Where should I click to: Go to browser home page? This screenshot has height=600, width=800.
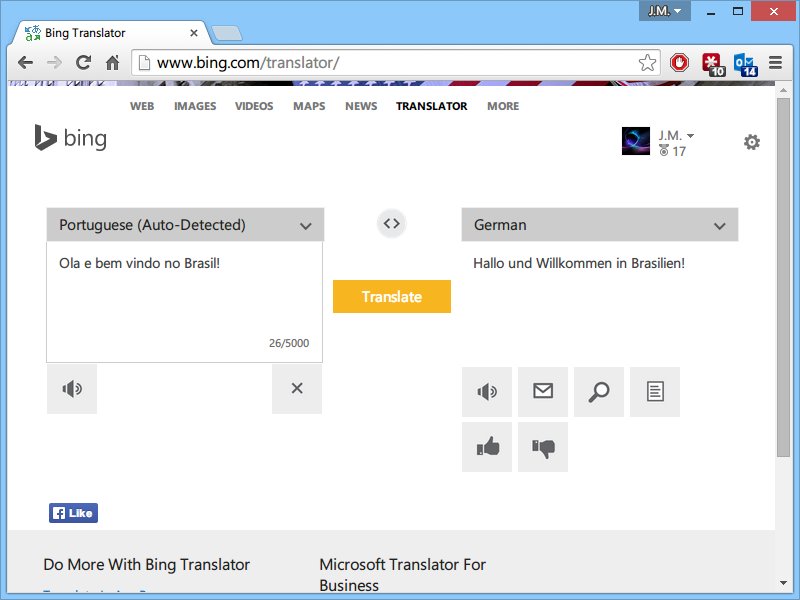click(x=112, y=63)
